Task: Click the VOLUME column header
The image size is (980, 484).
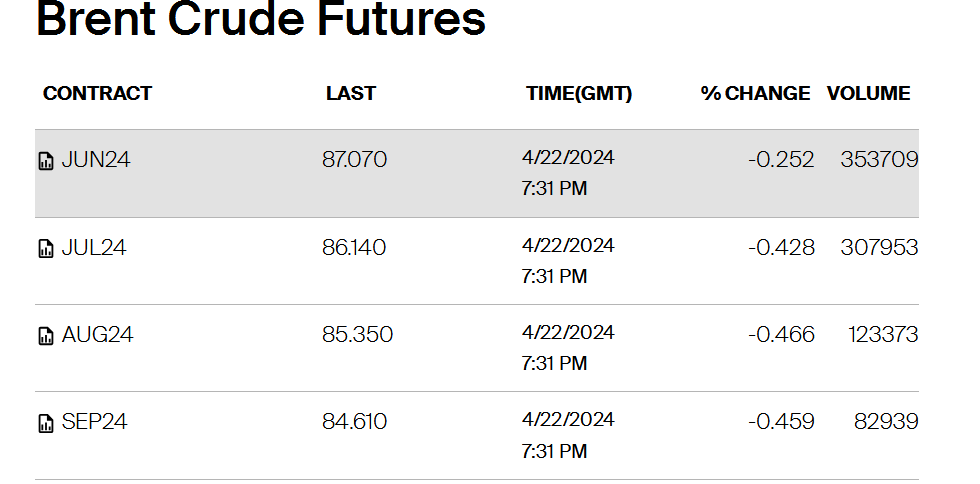Action: click(869, 93)
